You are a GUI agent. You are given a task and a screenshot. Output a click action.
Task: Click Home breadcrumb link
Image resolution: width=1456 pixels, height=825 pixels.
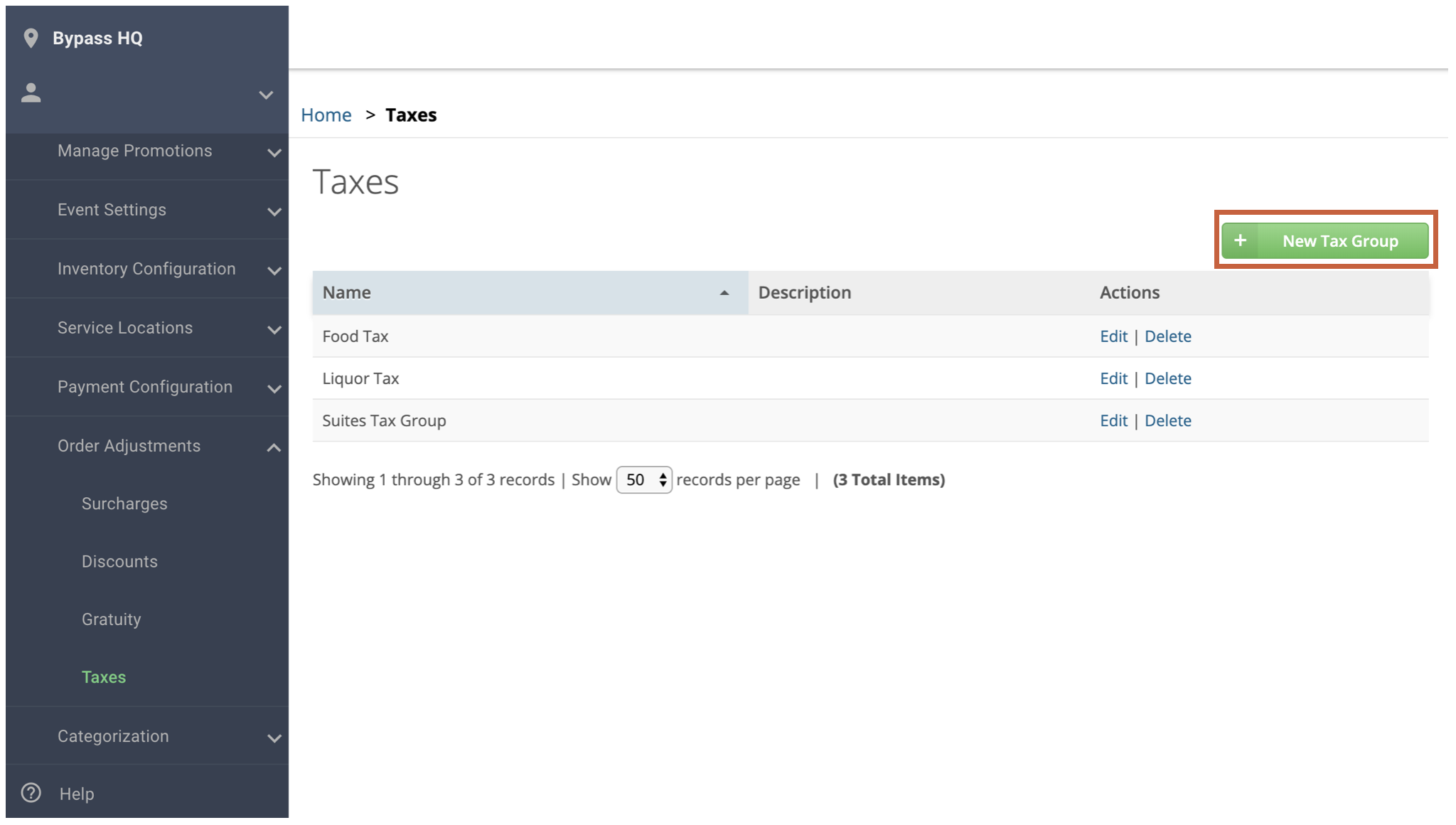coord(326,115)
